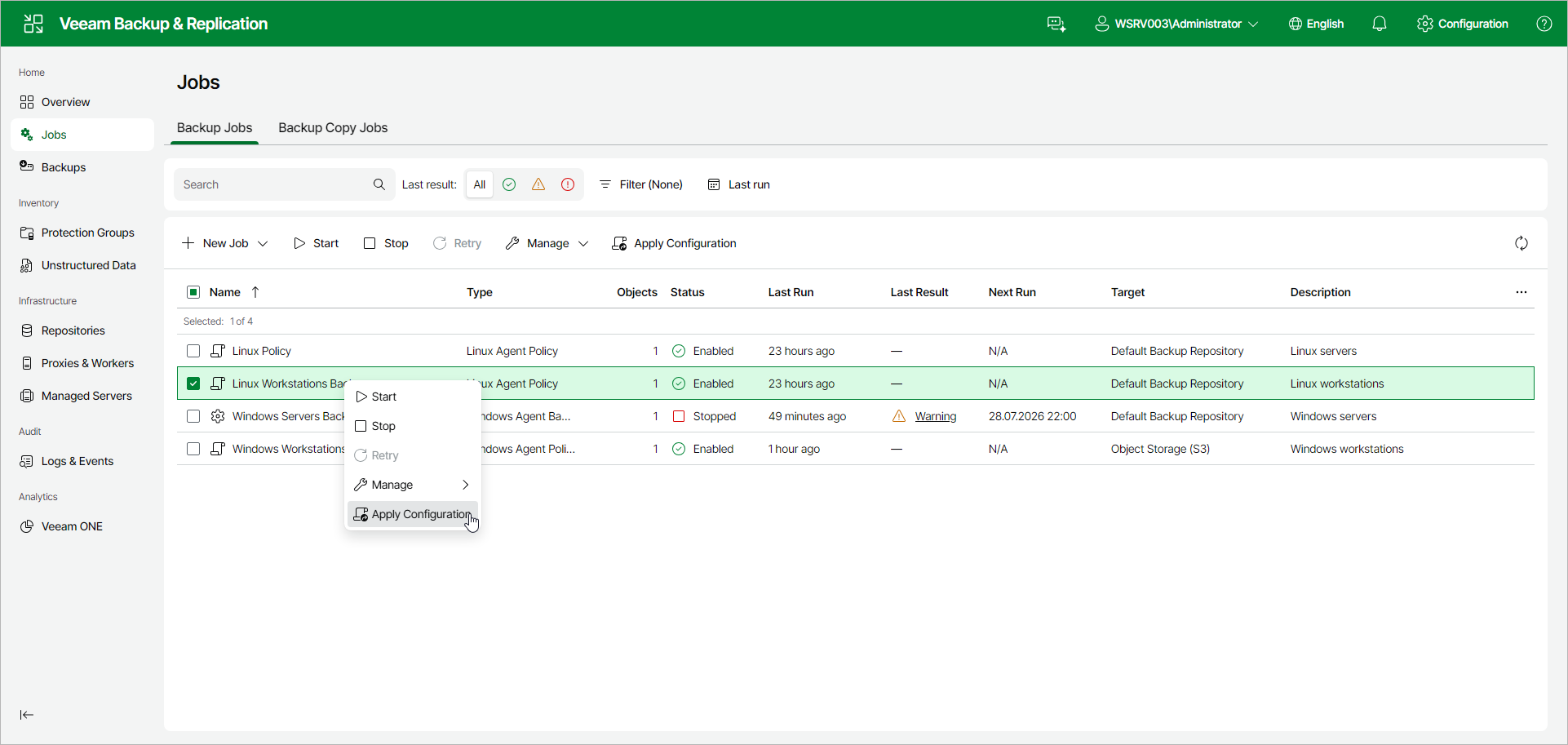Toggle the select-all checkbox in table header

click(193, 292)
